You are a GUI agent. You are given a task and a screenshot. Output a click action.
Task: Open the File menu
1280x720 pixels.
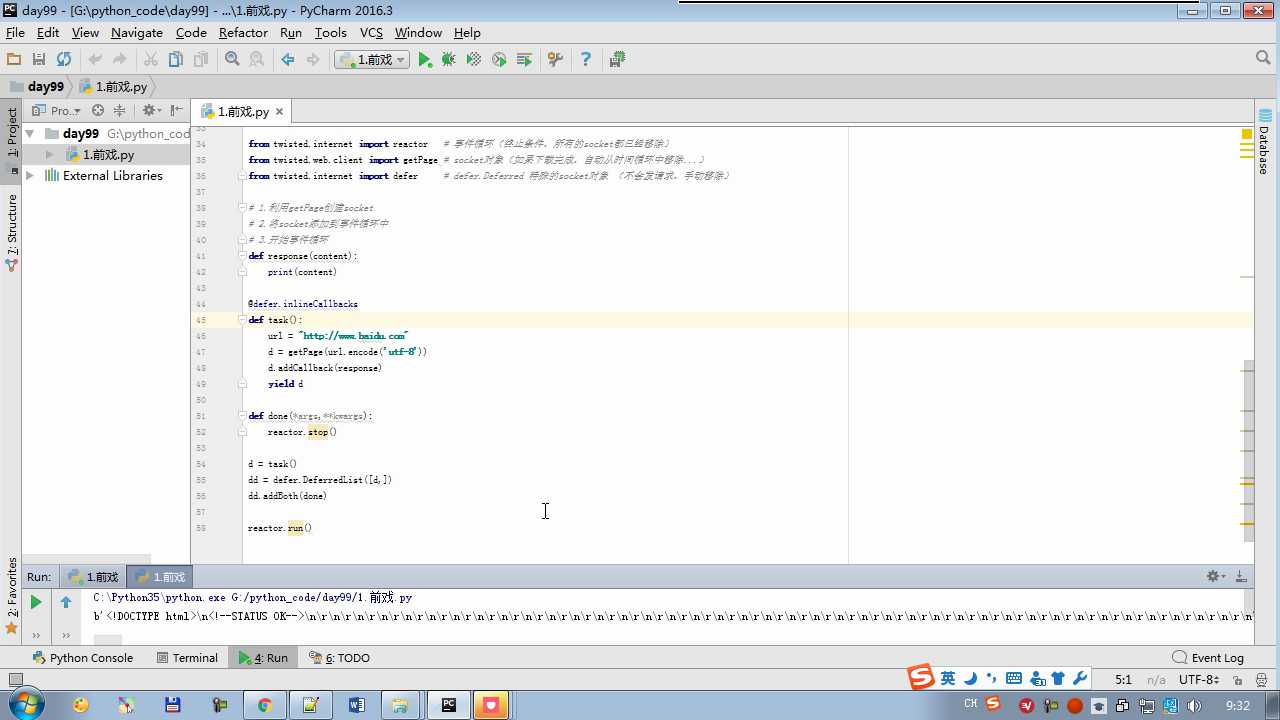pyautogui.click(x=15, y=32)
